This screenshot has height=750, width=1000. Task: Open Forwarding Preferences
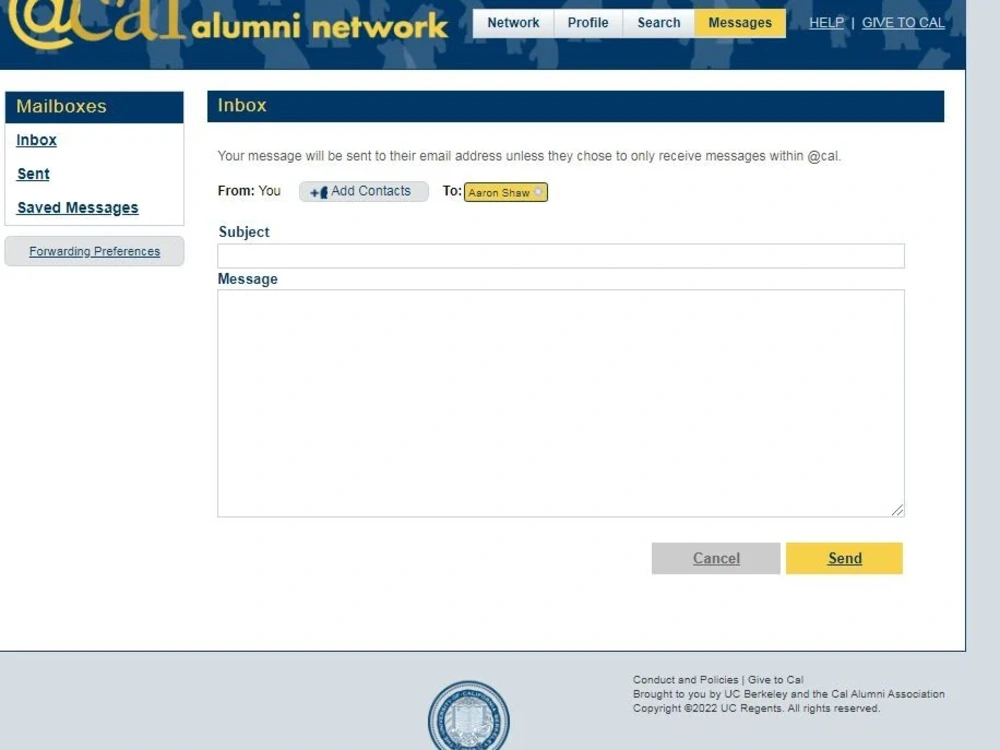pos(94,251)
